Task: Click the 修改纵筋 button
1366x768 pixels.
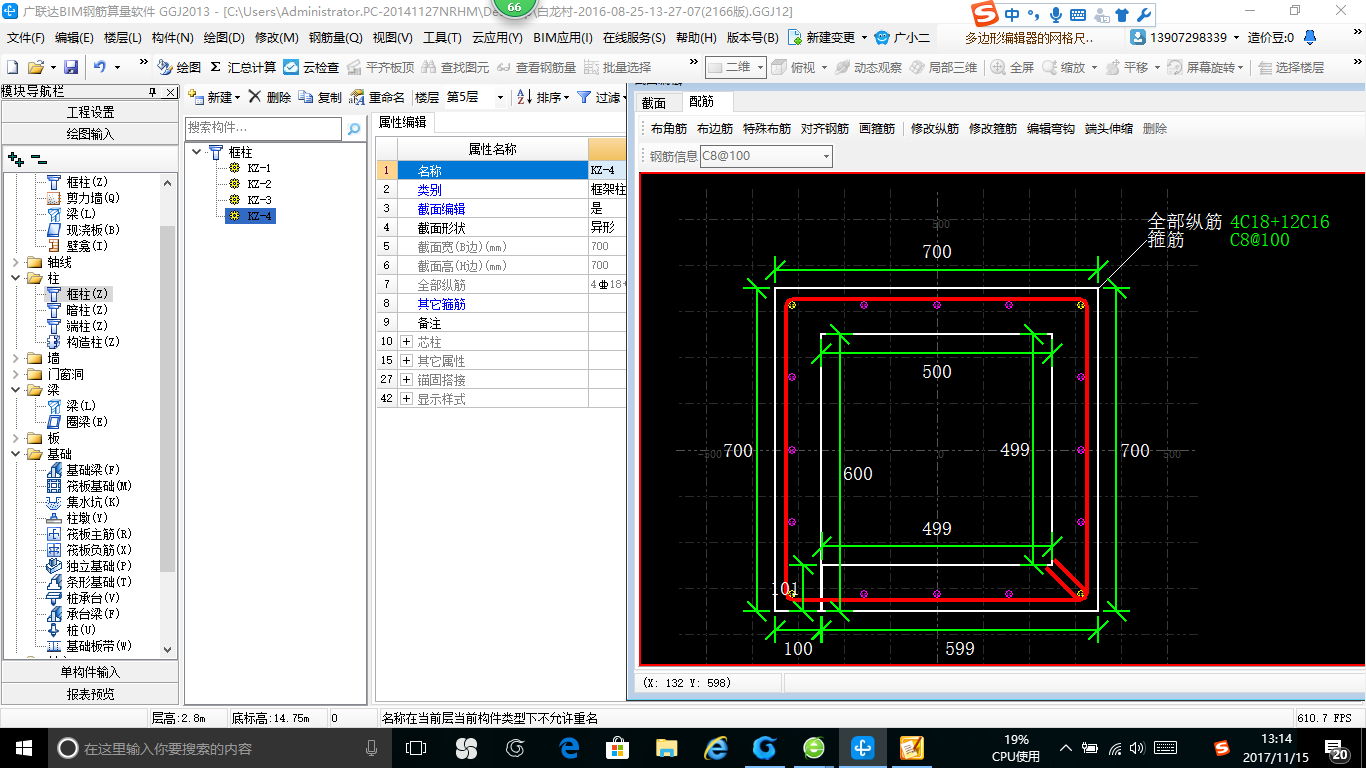Action: (935, 129)
